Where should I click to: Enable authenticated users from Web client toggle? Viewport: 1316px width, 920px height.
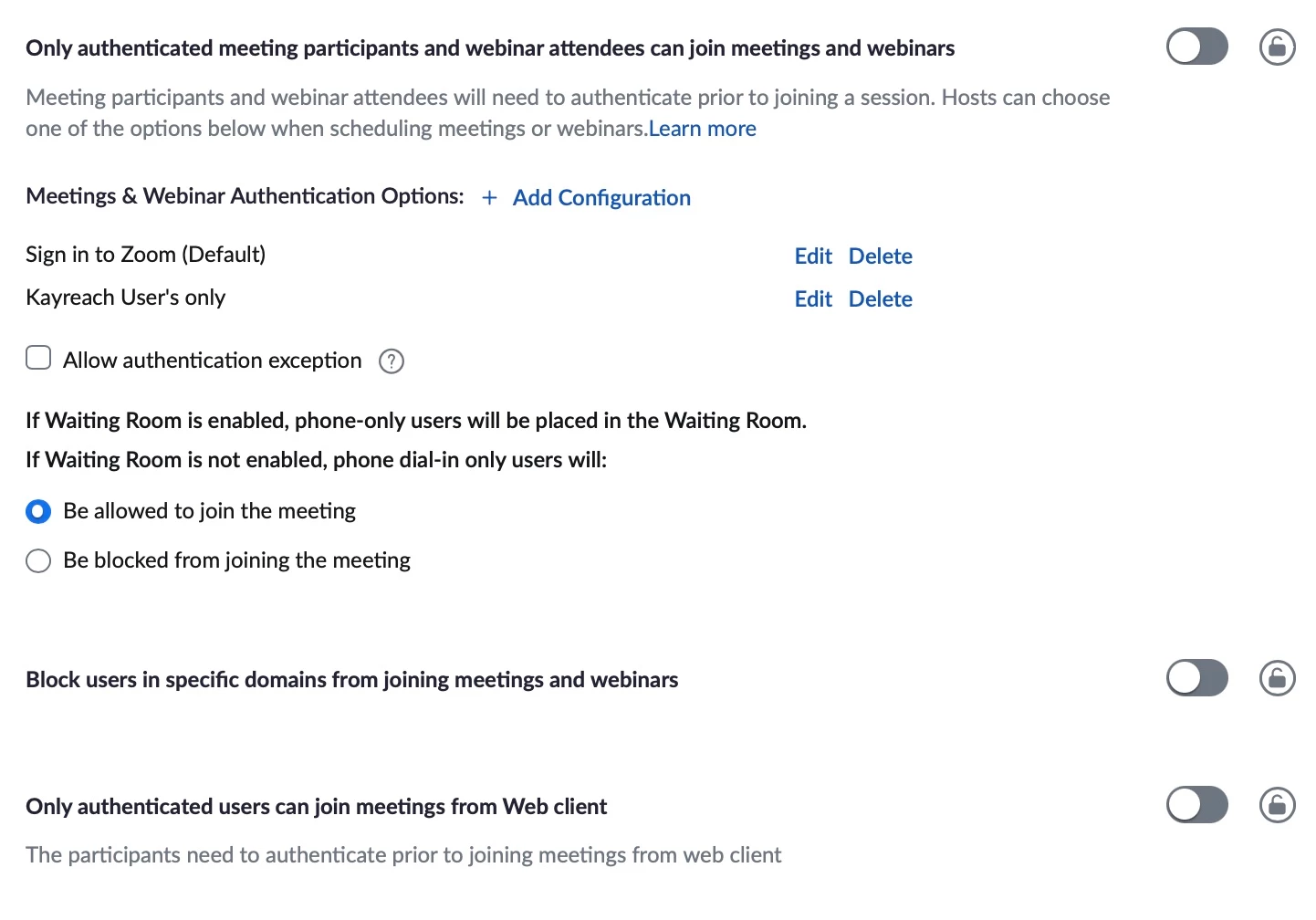[x=1197, y=805]
